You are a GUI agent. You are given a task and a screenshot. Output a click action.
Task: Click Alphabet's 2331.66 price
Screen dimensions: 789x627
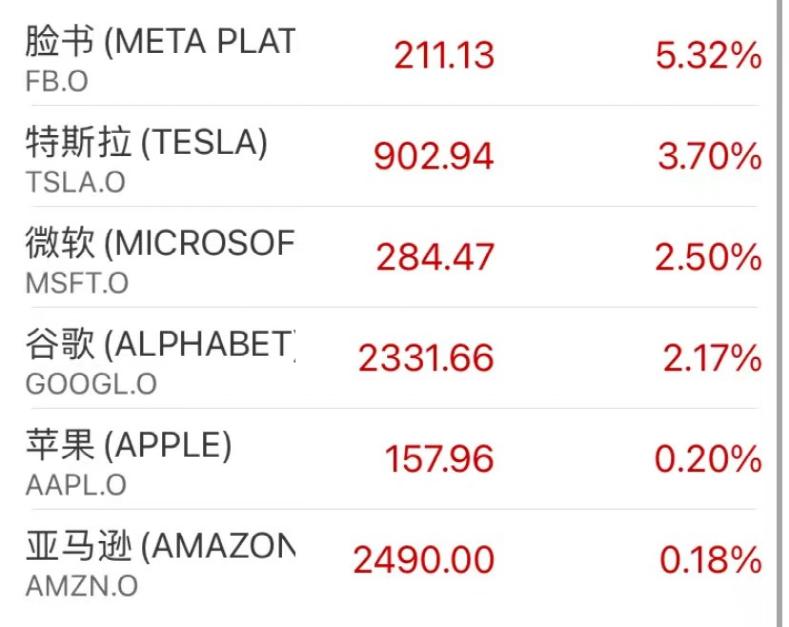(x=426, y=358)
